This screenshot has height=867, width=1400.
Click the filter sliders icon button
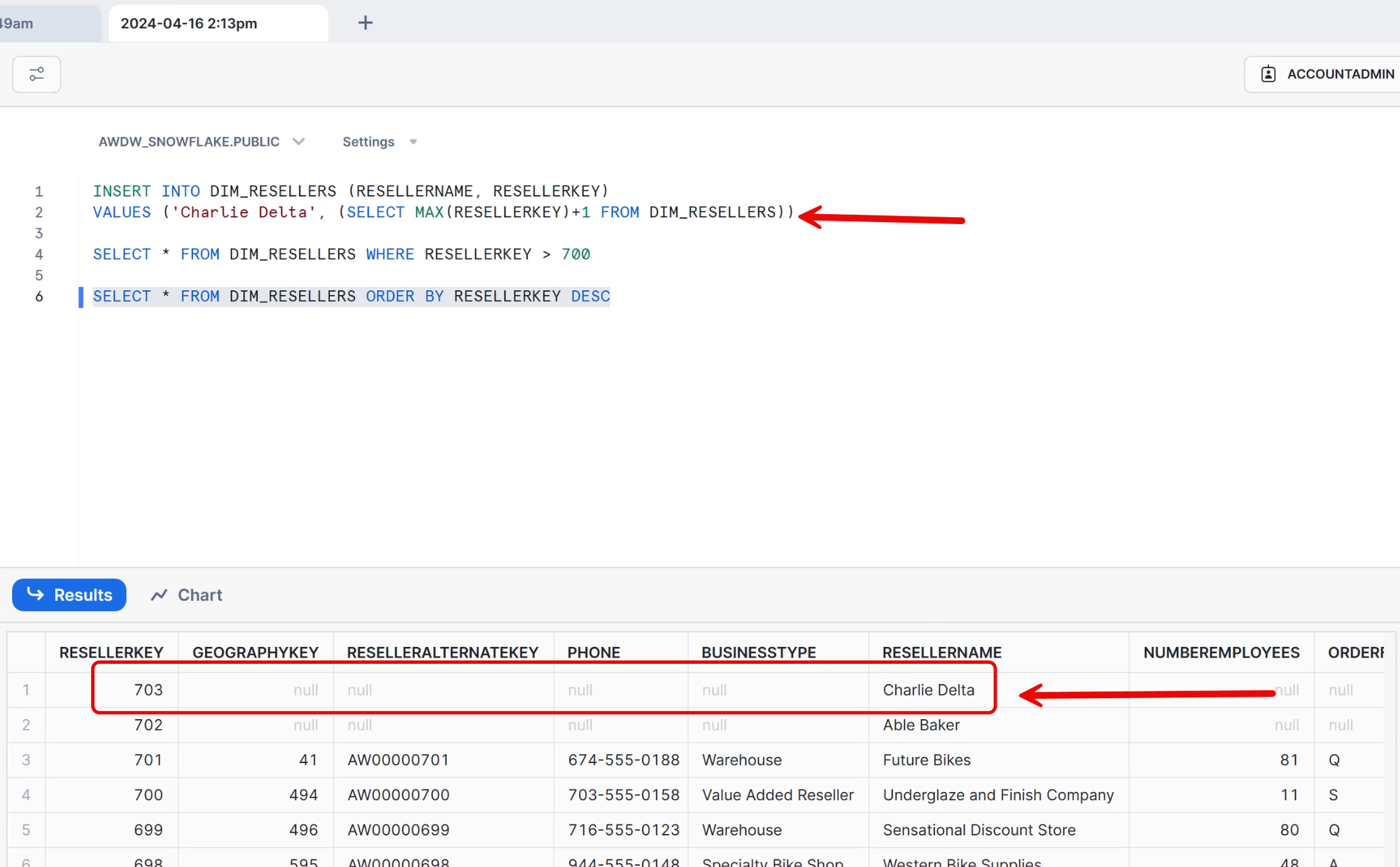point(36,74)
